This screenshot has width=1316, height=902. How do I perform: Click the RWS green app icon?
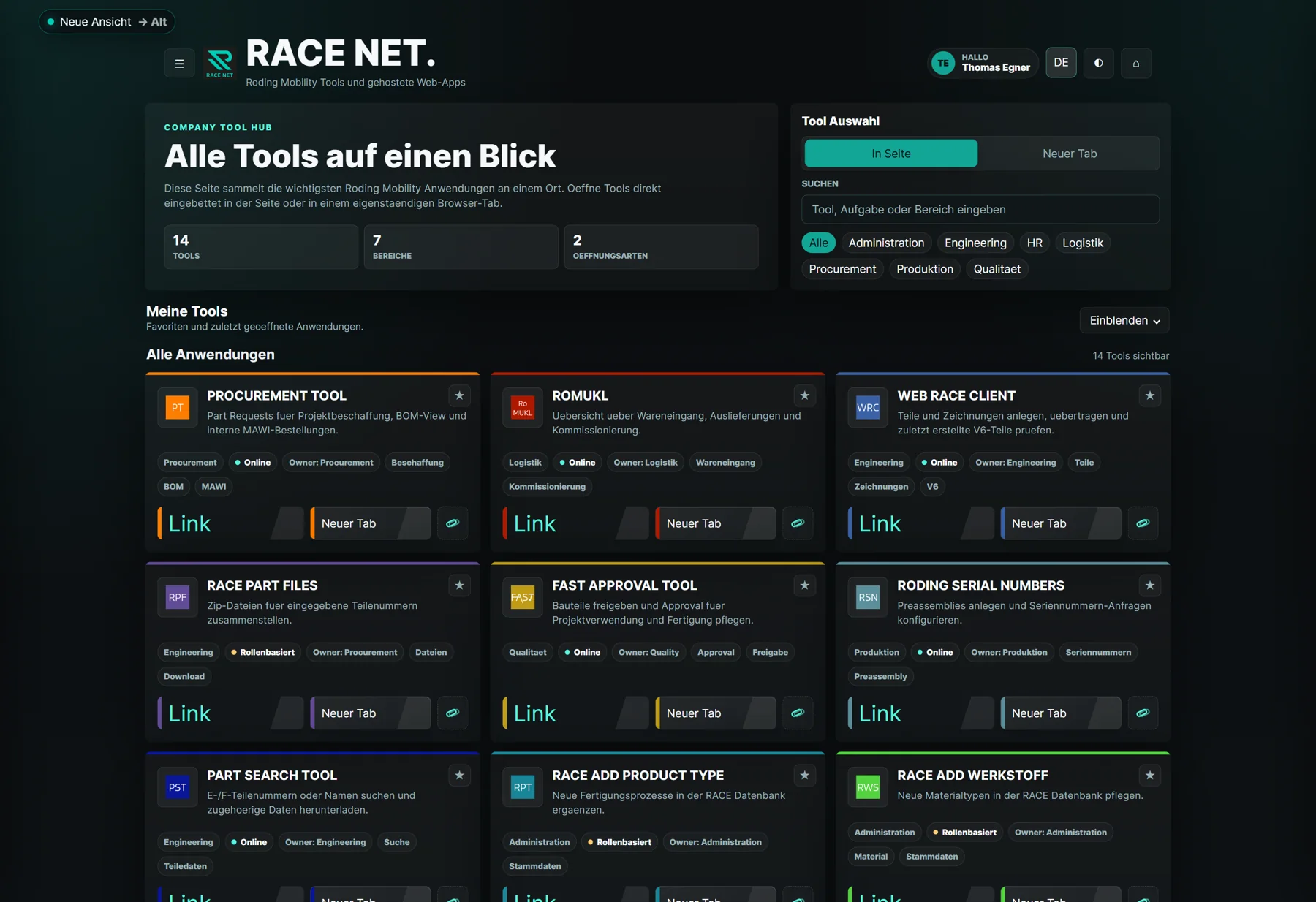[868, 787]
